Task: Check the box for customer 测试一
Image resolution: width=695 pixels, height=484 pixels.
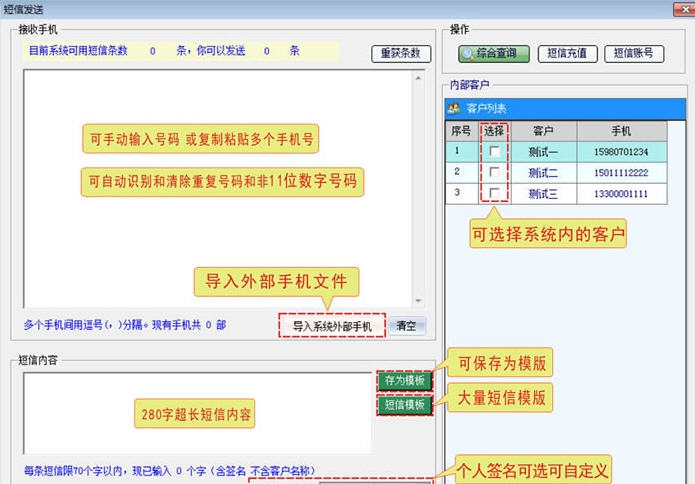Action: [494, 152]
